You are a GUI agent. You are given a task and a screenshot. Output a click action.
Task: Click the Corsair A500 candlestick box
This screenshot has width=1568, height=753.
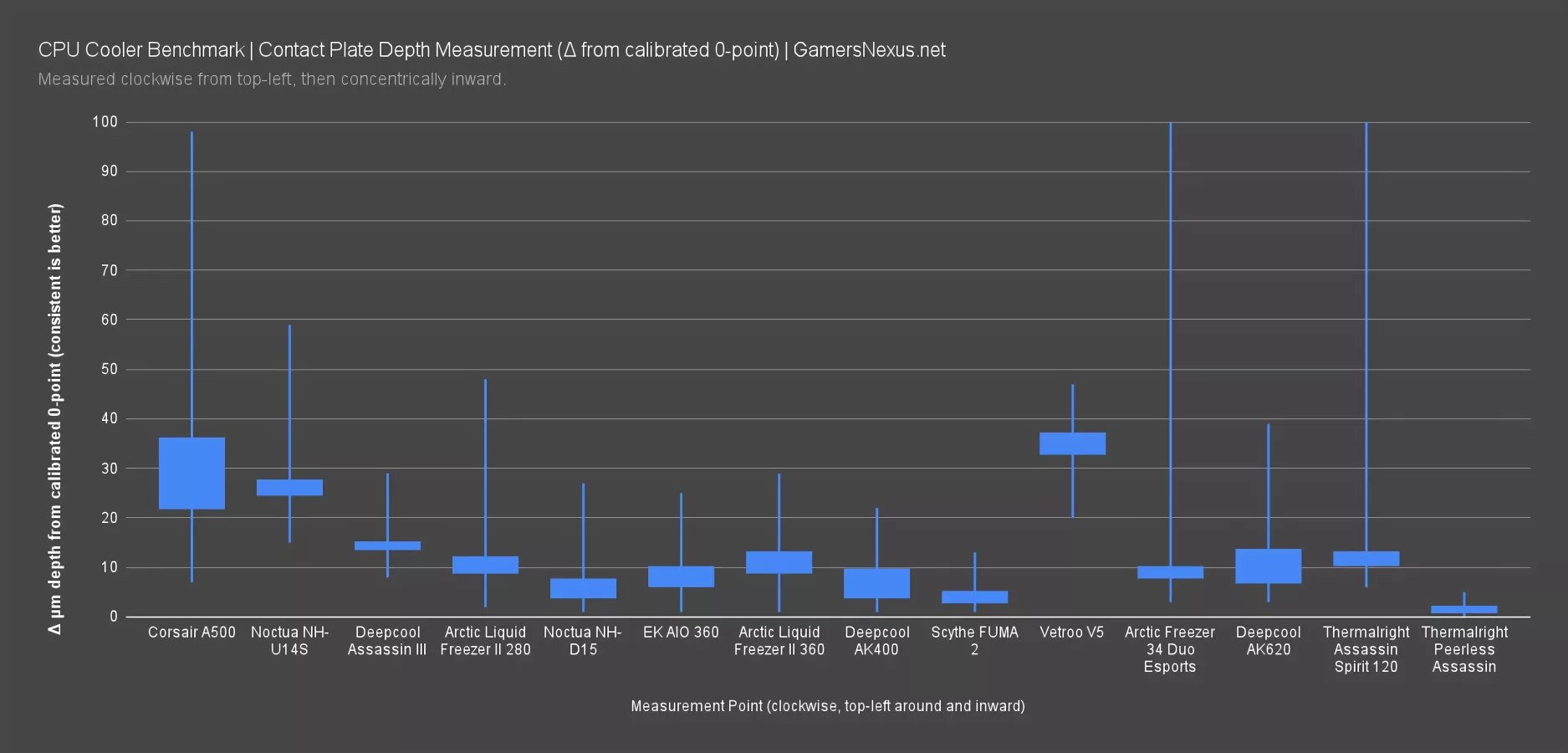[x=192, y=473]
